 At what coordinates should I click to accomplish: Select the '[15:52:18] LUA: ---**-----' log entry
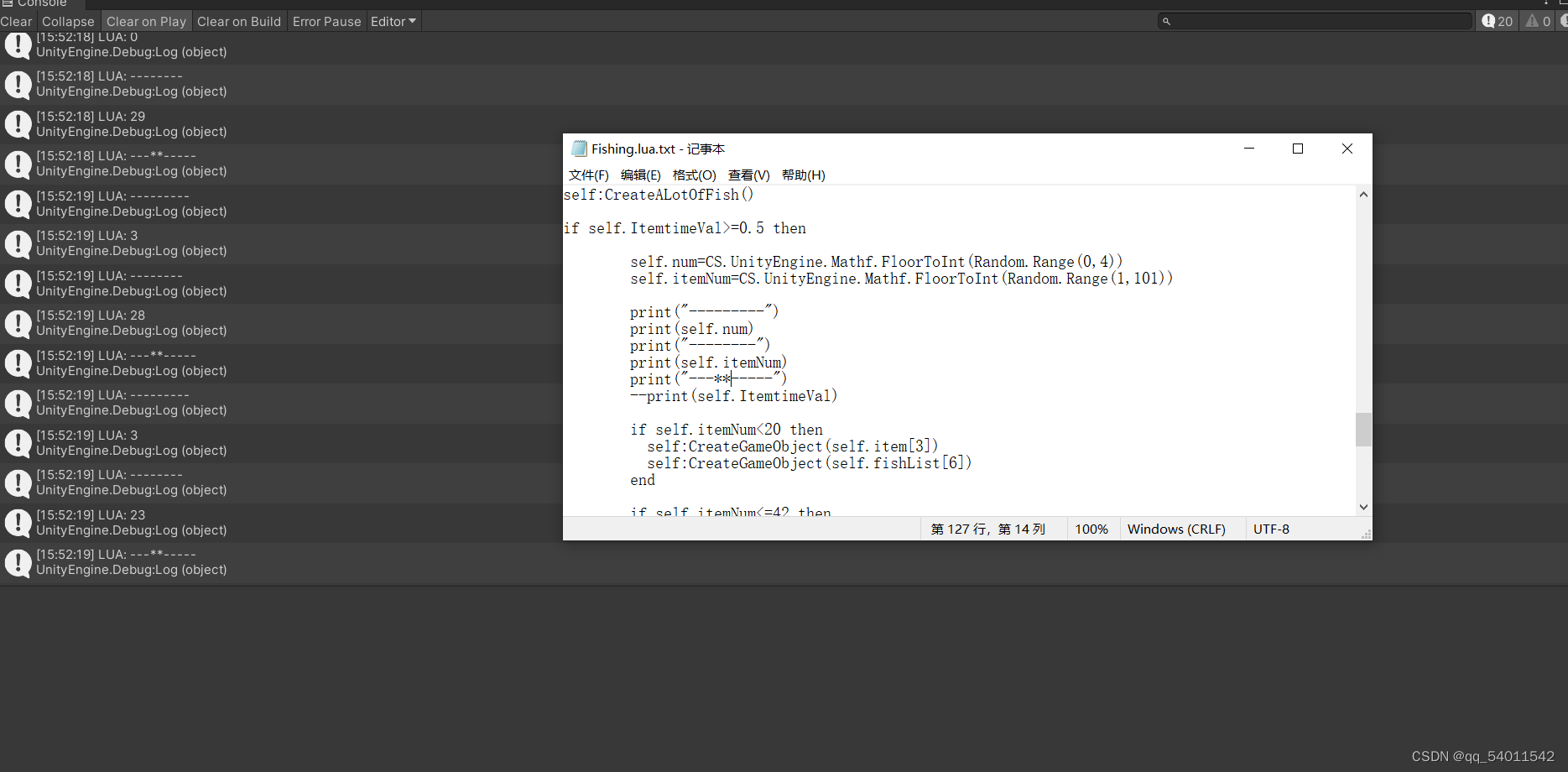(281, 164)
